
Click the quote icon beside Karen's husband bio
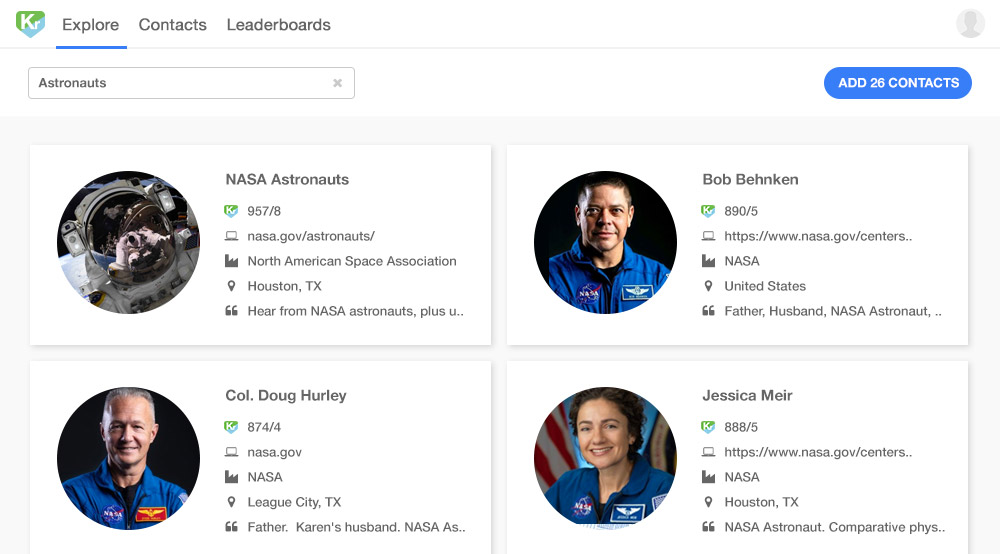pyautogui.click(x=231, y=527)
